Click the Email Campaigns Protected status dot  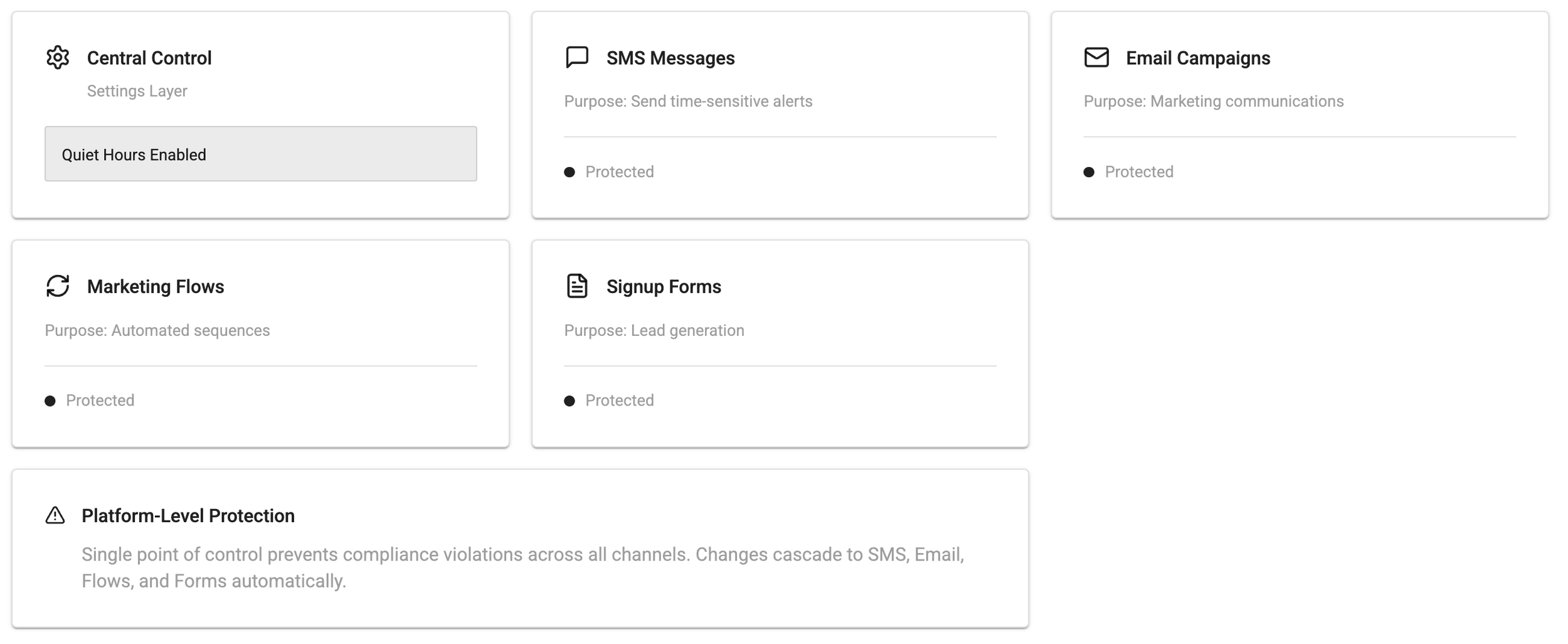[1089, 172]
